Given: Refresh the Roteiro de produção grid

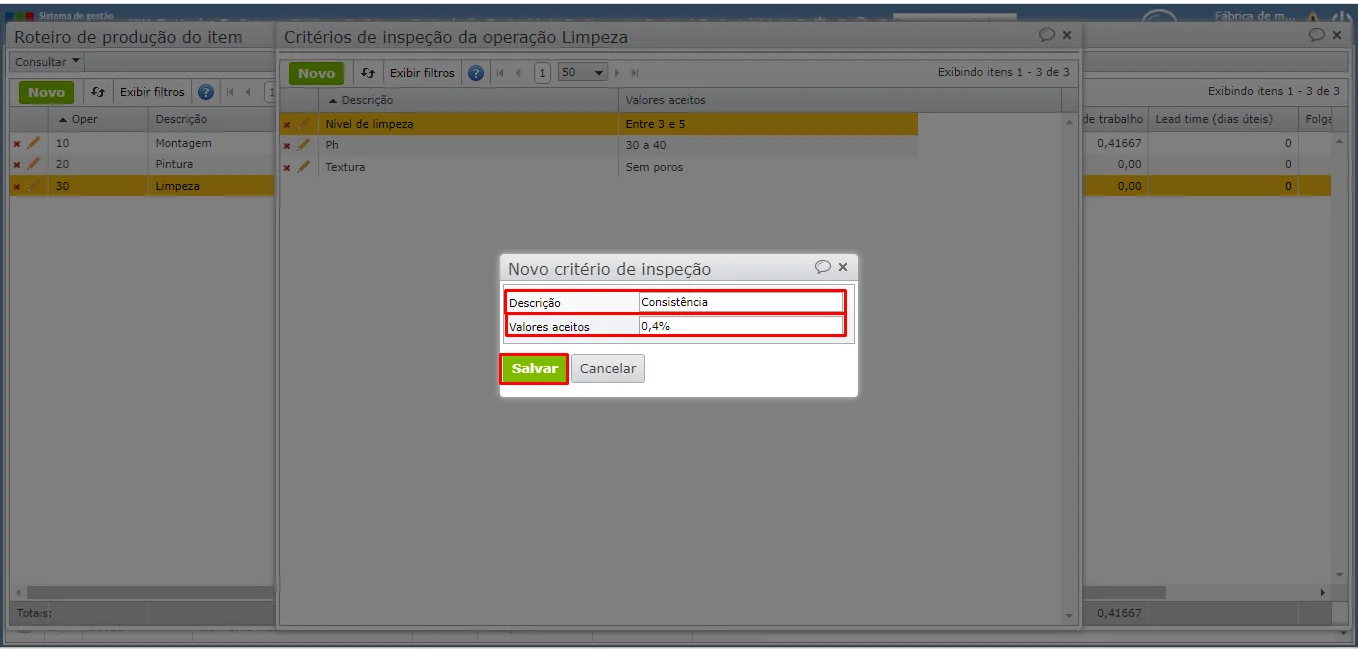Looking at the screenshot, I should coord(98,92).
